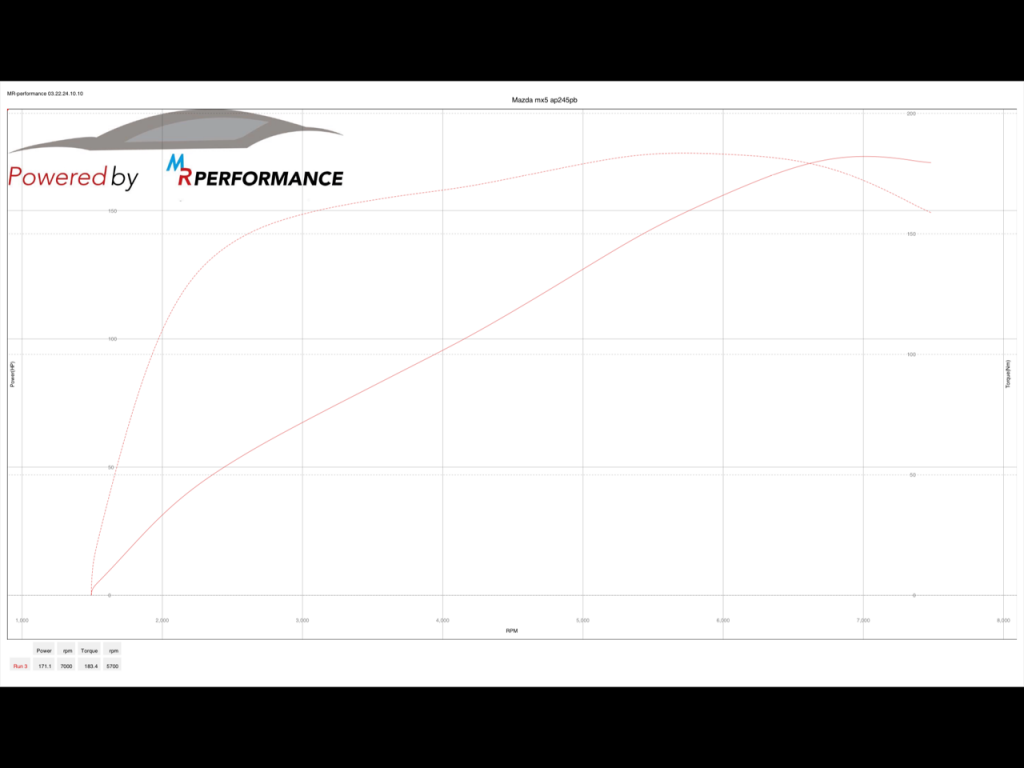Select the 'Power' column header in results table
The width and height of the screenshot is (1024, 768).
[x=44, y=650]
